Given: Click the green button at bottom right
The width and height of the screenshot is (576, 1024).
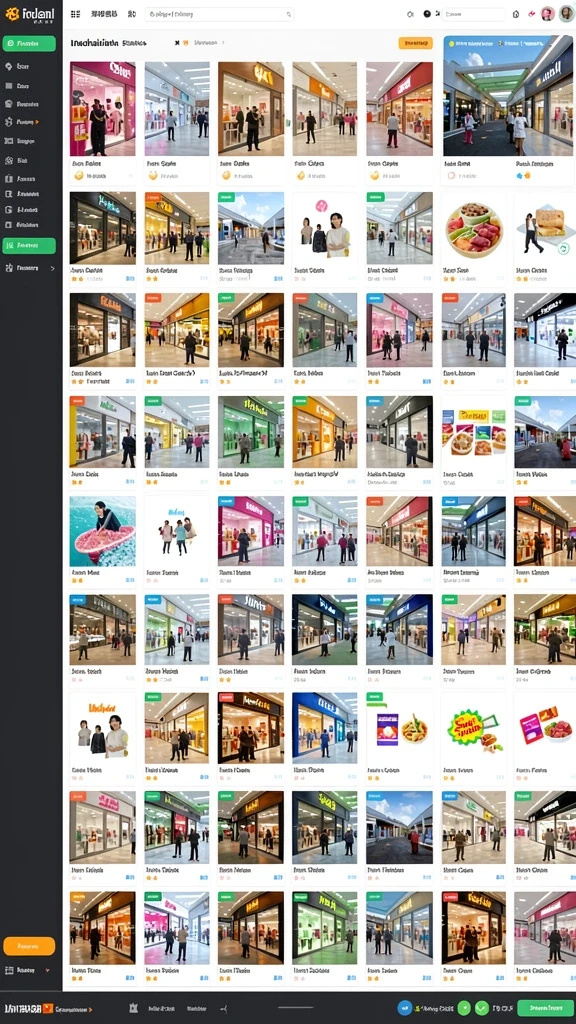Looking at the screenshot, I should 545,1008.
